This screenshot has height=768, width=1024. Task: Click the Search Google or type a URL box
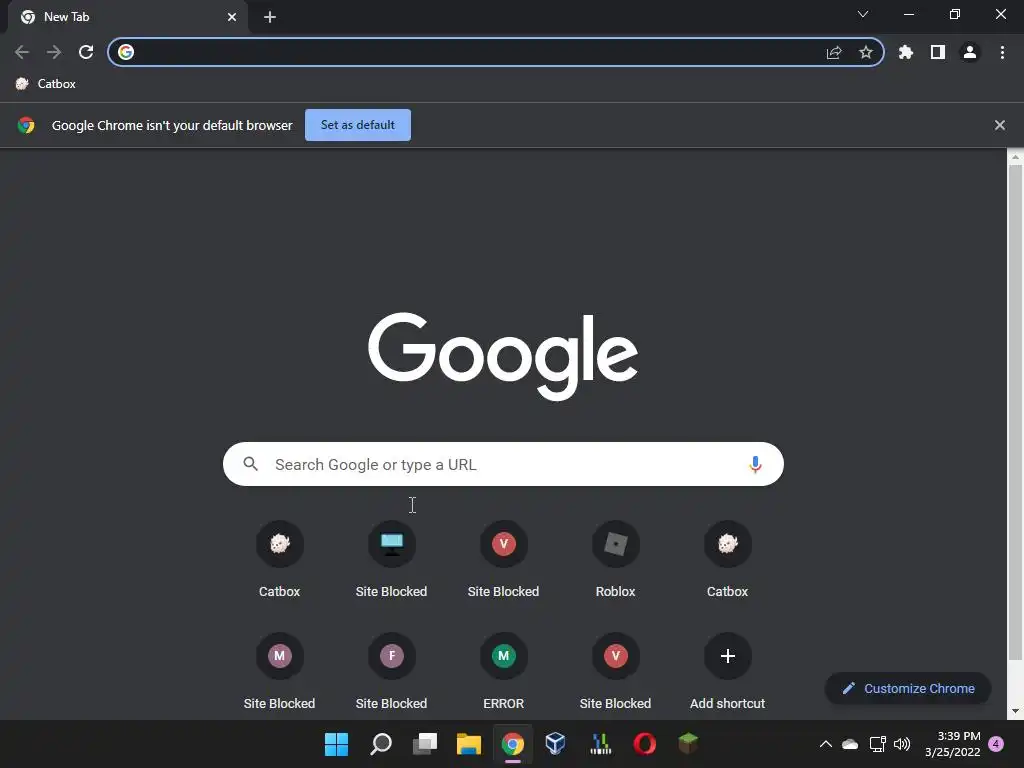click(503, 464)
